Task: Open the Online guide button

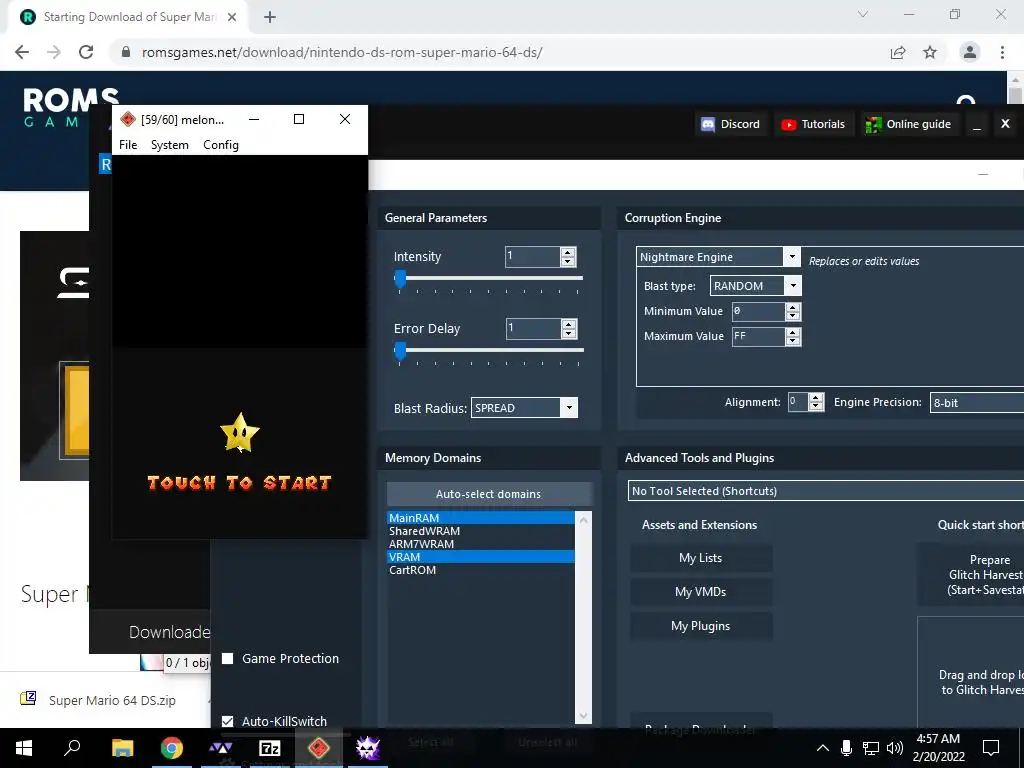Action: (x=908, y=124)
